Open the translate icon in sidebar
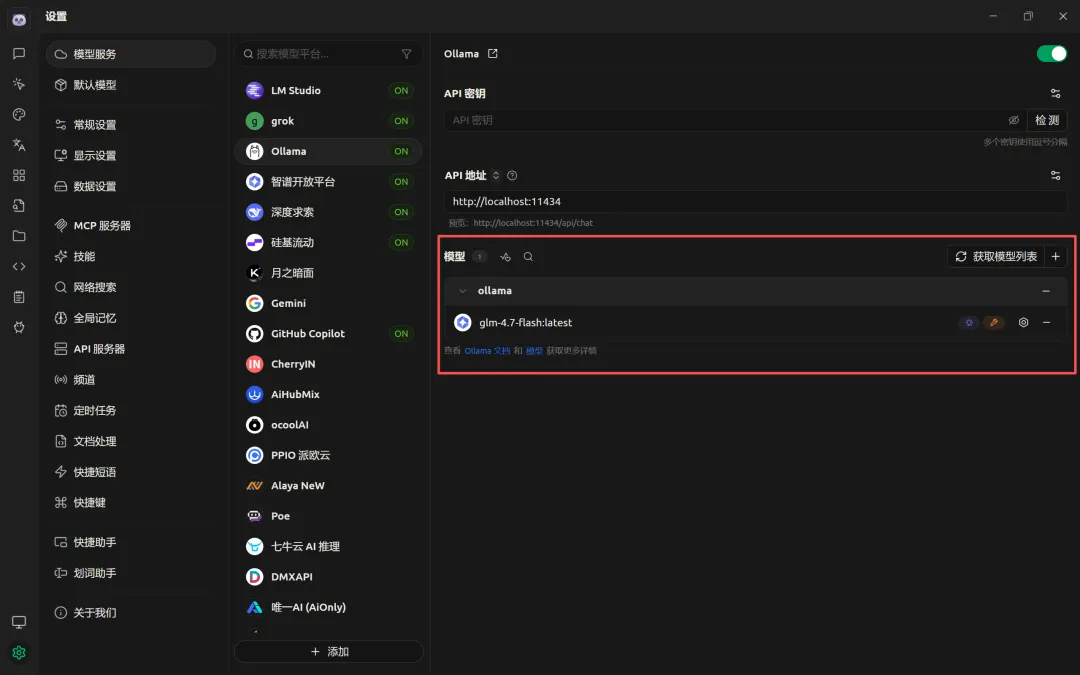Screen dimensions: 1080x675 (x=19, y=145)
